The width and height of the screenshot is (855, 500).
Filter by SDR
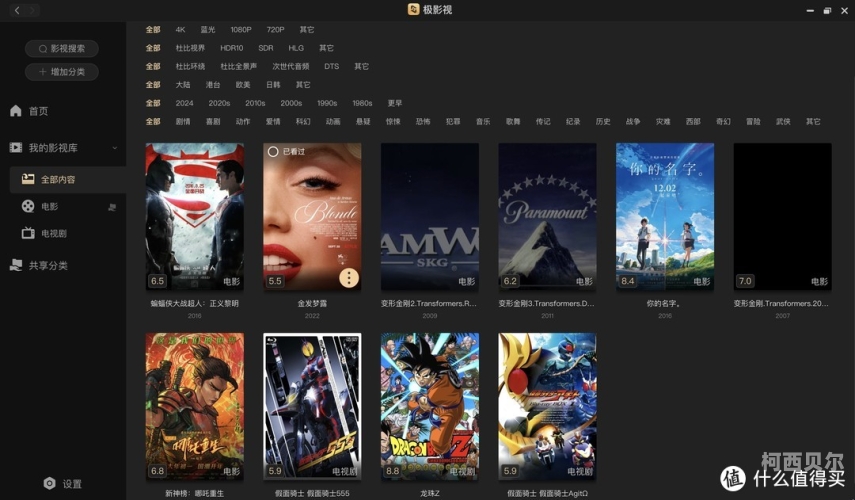[x=266, y=48]
